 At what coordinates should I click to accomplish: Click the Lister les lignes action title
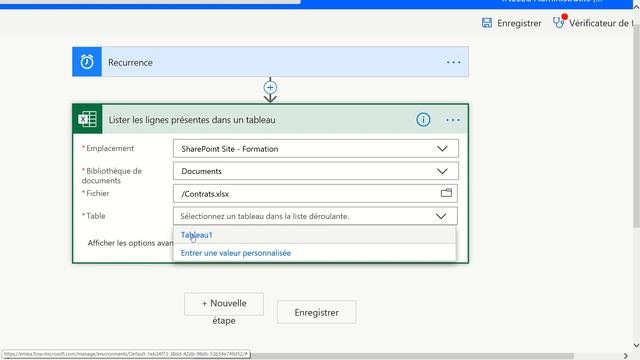(x=192, y=120)
